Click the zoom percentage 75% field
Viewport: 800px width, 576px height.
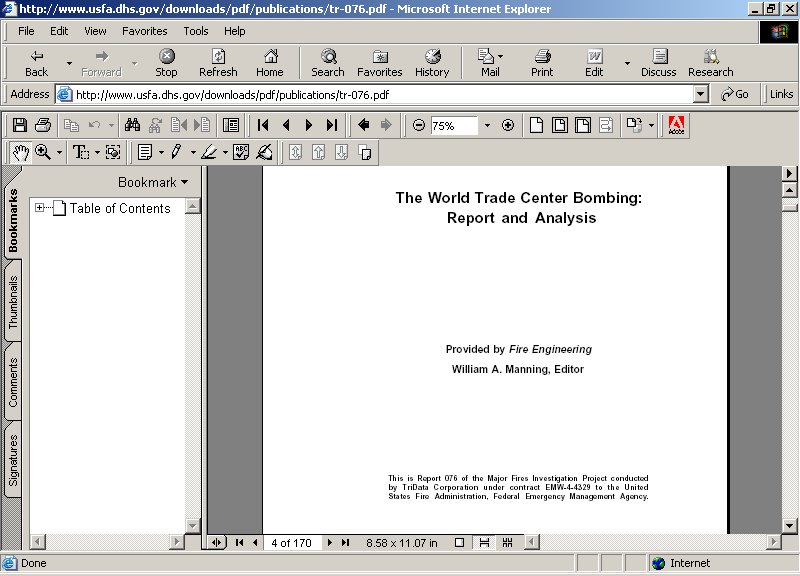point(454,126)
